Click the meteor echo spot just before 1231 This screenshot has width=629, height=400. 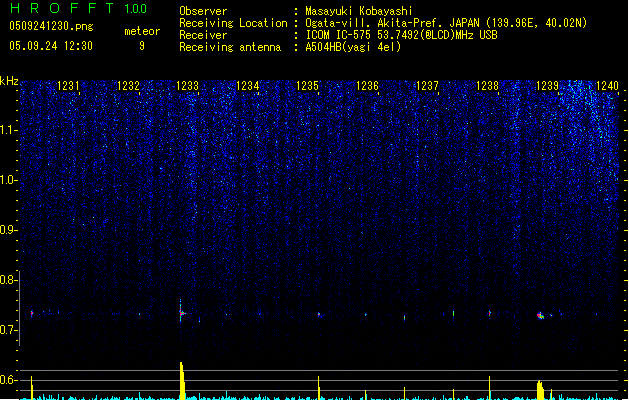(32, 313)
